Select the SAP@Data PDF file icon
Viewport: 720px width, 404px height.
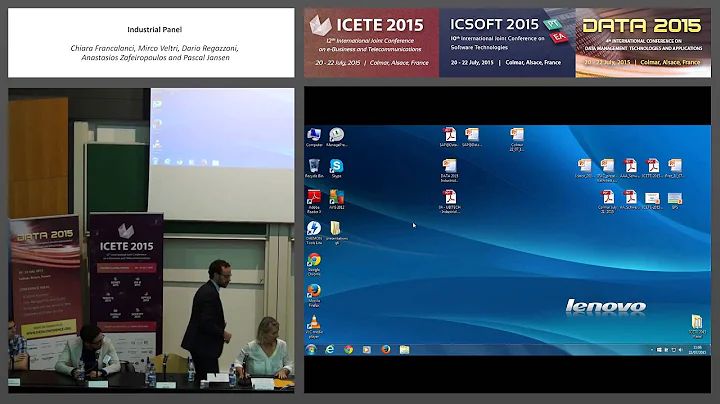click(x=449, y=137)
